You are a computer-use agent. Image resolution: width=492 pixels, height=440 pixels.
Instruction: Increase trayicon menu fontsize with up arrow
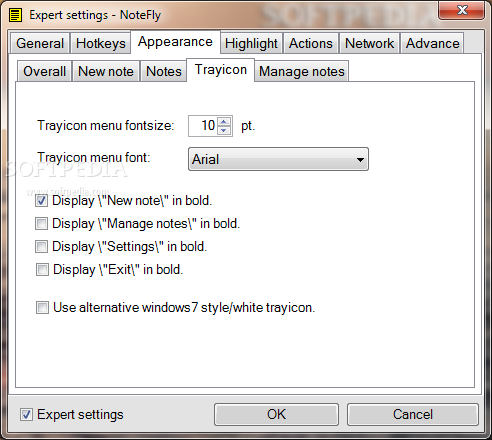point(224,122)
